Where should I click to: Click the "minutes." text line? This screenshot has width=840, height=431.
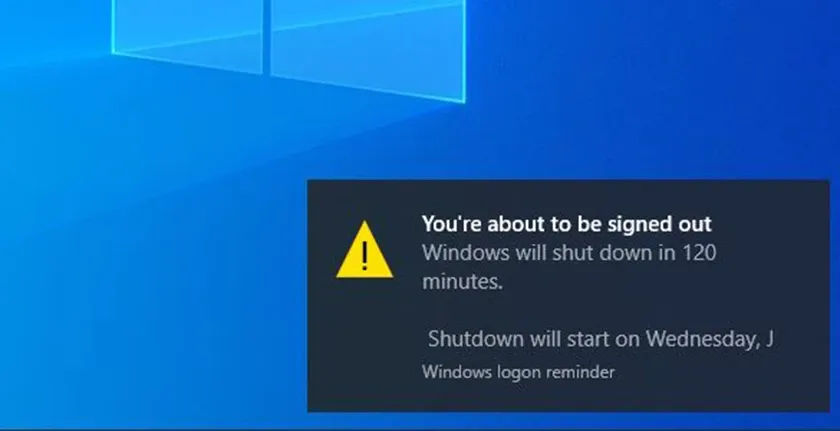point(462,282)
